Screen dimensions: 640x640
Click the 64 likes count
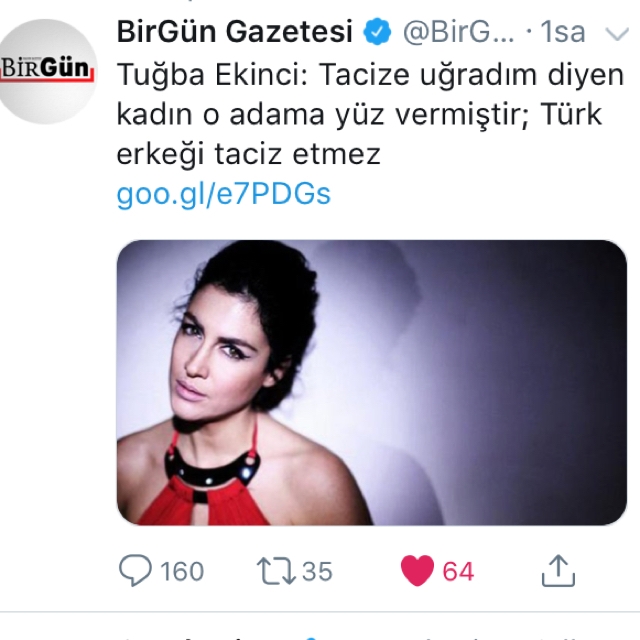pos(458,571)
